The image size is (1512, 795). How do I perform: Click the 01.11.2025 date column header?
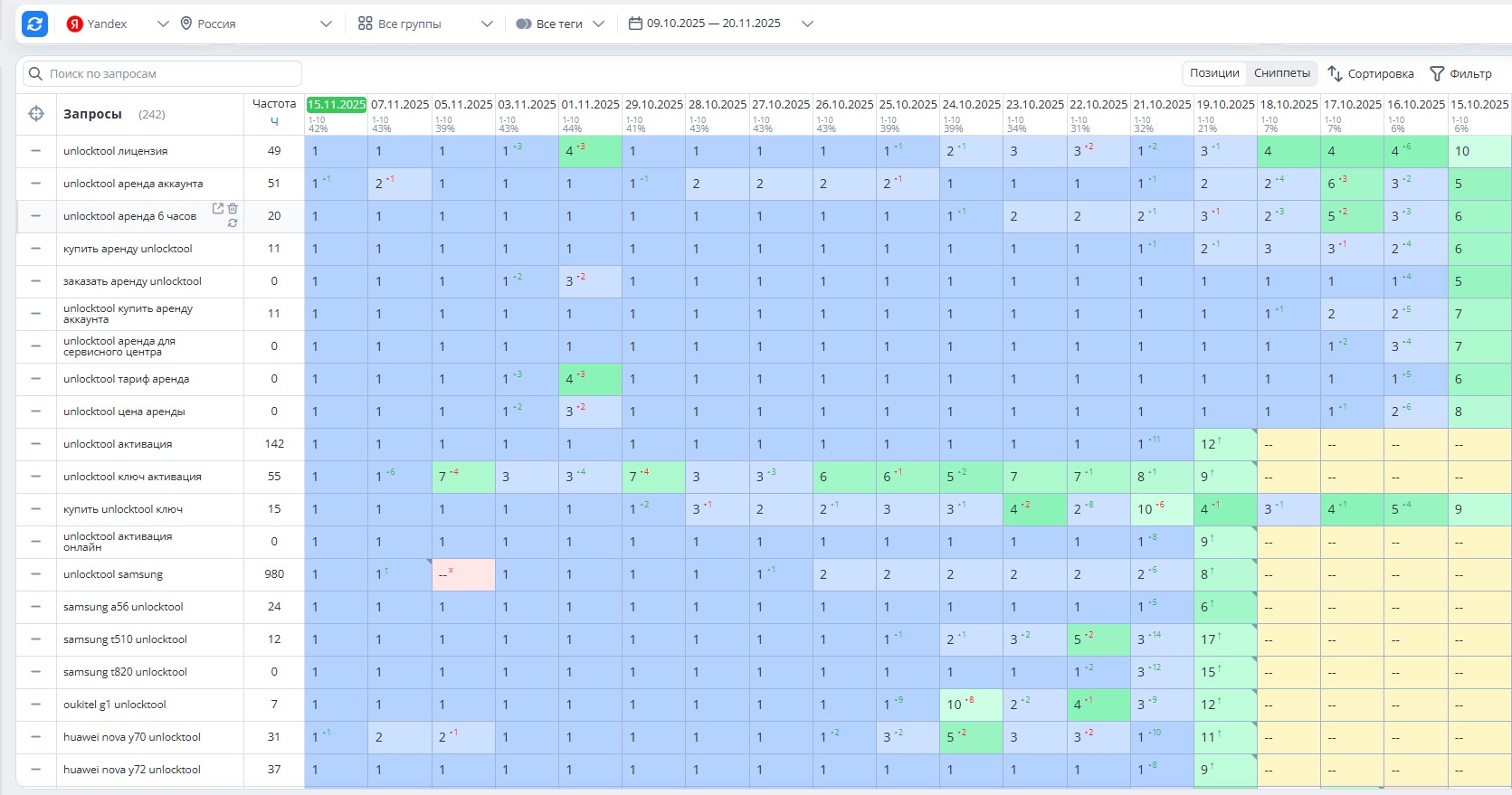click(590, 105)
